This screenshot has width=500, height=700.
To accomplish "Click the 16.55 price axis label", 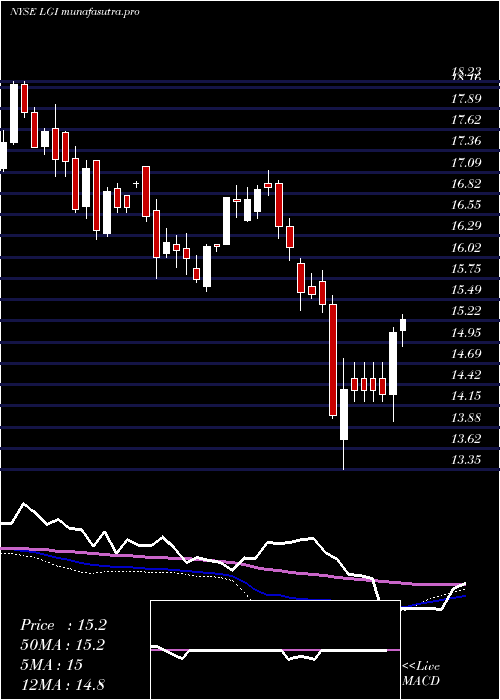I will click(466, 205).
